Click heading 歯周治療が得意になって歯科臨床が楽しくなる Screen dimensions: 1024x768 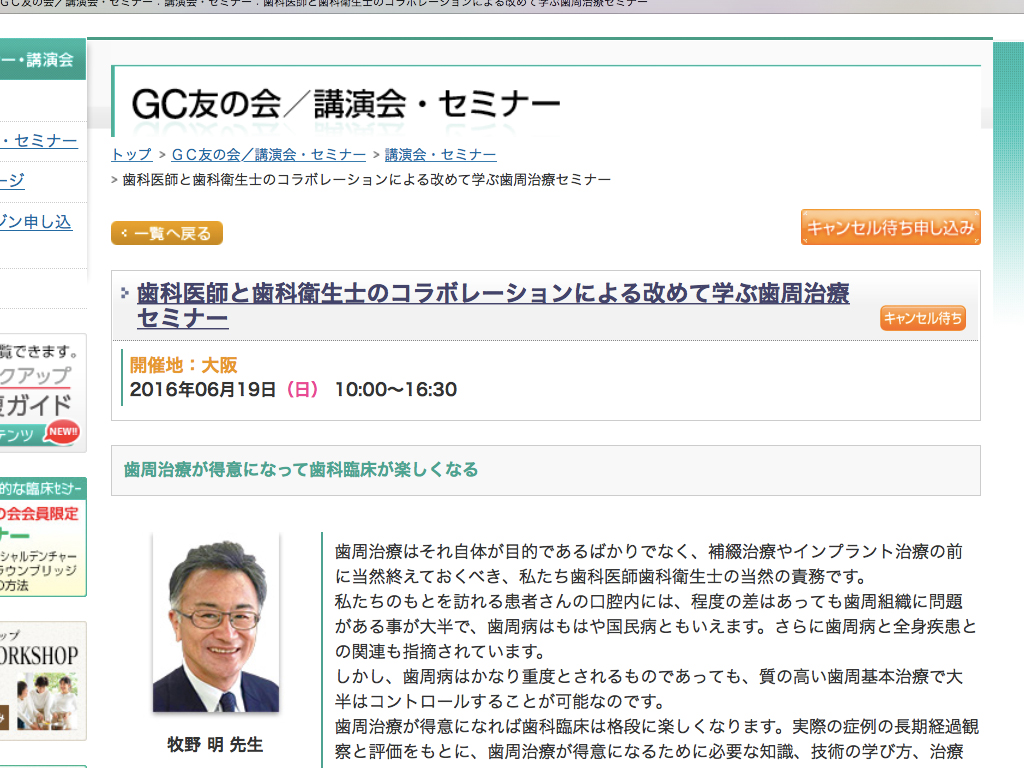(x=301, y=470)
